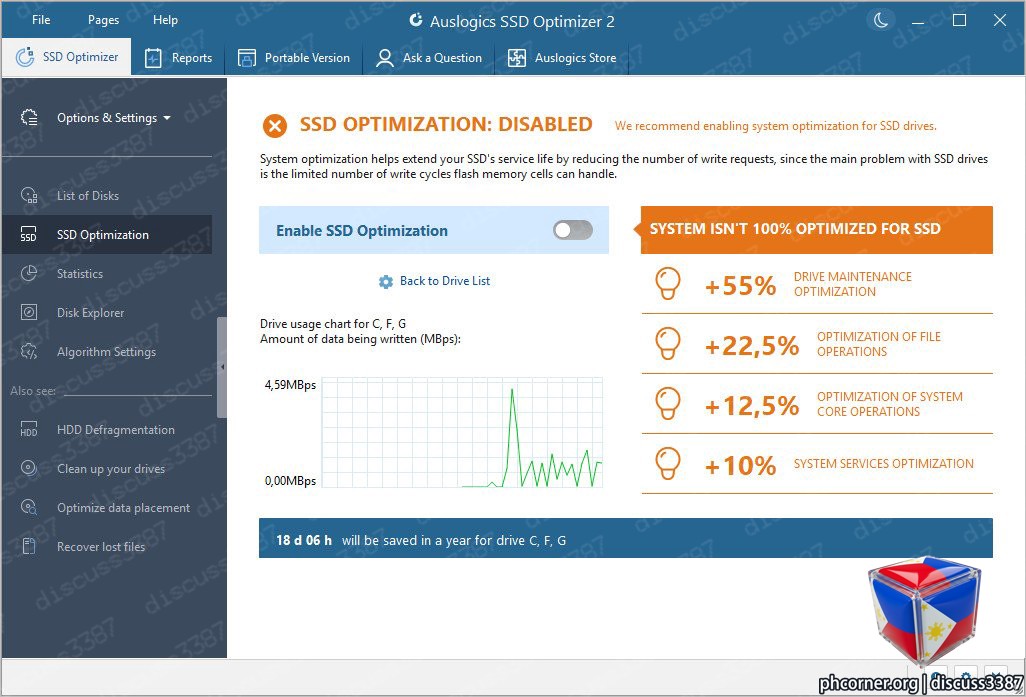Click the Auslogics Store icon
Image resolution: width=1026 pixels, height=697 pixels.
pos(517,58)
